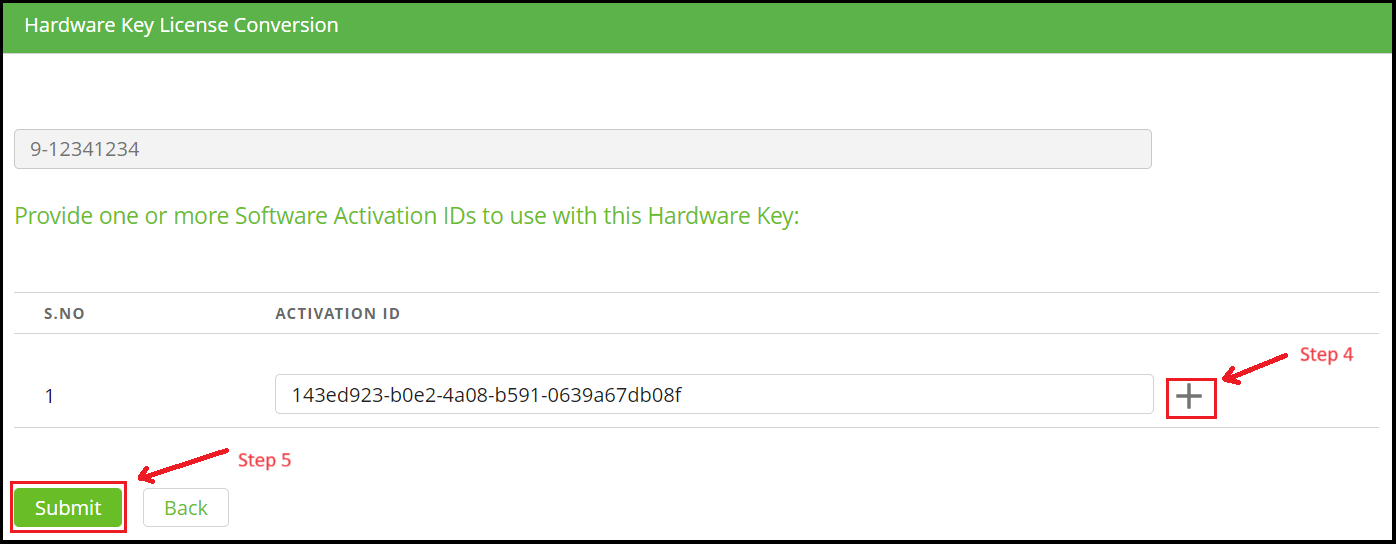Click the S.NO column header
The height and width of the screenshot is (544, 1396).
pos(64,314)
